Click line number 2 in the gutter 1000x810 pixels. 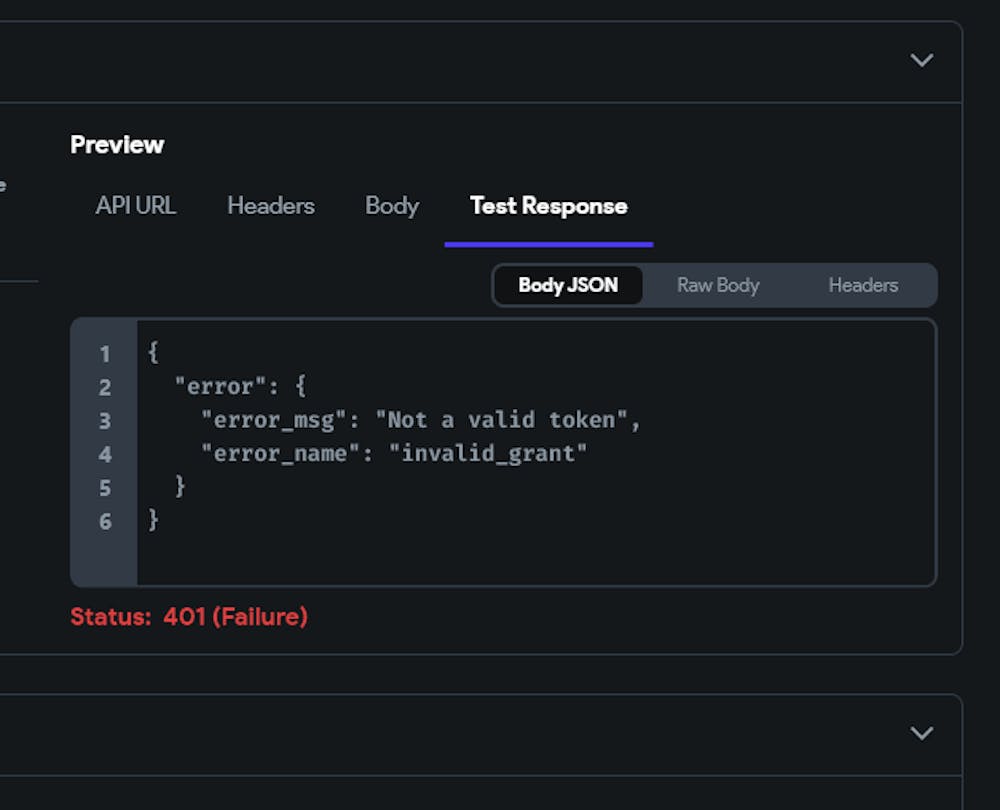click(x=104, y=387)
